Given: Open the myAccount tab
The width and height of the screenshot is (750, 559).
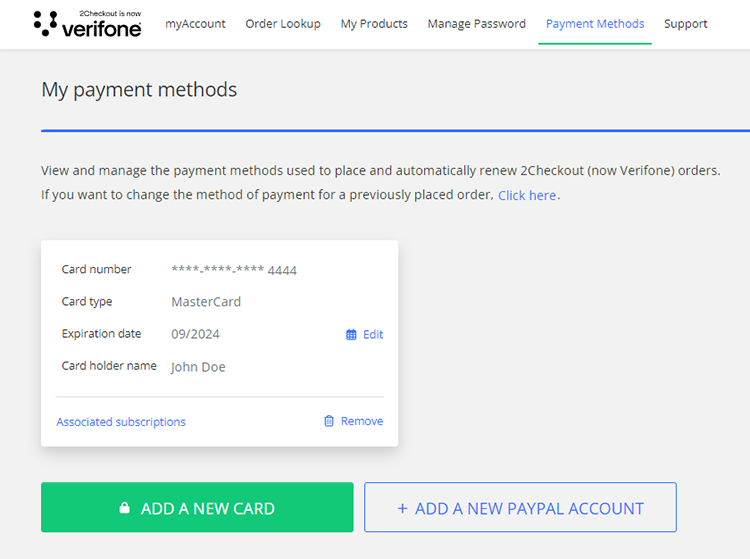Looking at the screenshot, I should click(x=195, y=24).
